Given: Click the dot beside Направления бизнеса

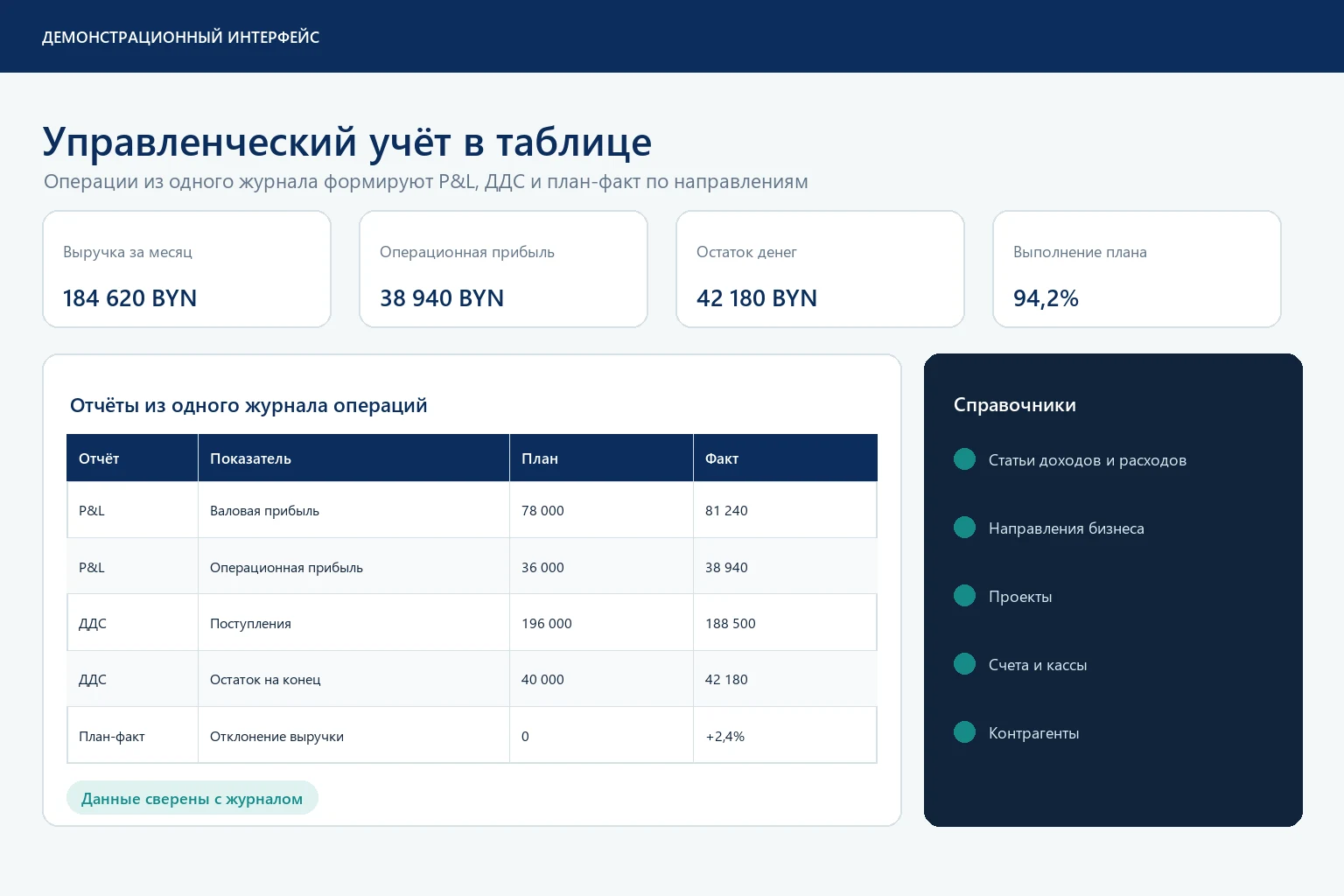Looking at the screenshot, I should (964, 528).
